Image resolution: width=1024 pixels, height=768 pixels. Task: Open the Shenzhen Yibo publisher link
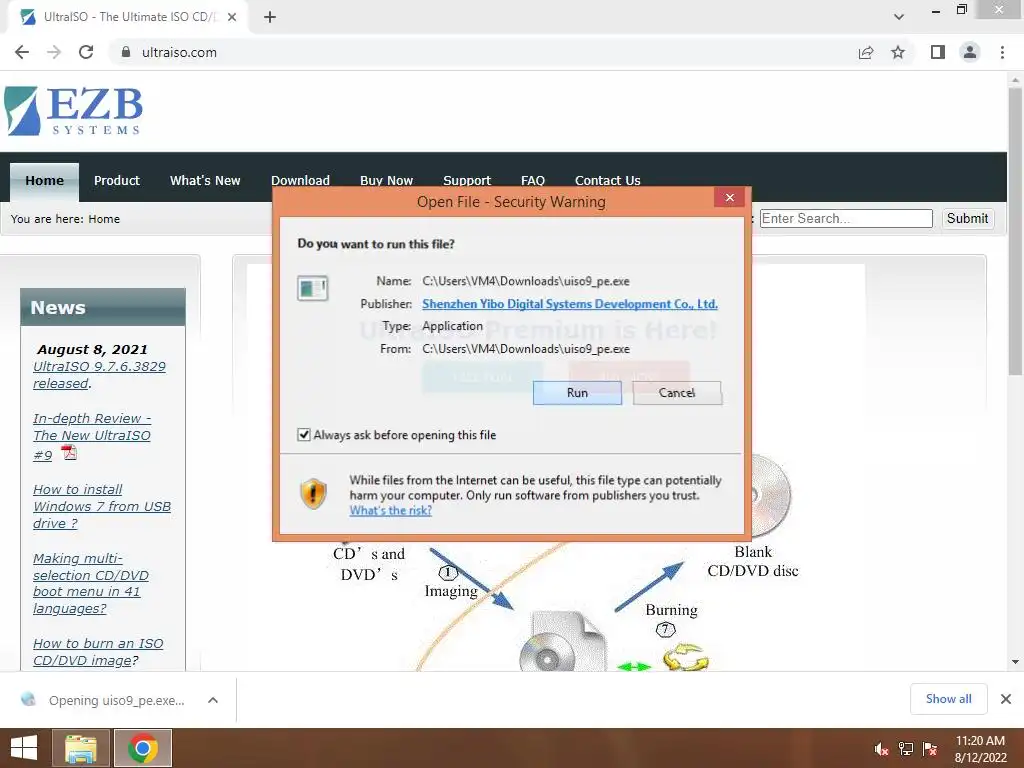pyautogui.click(x=570, y=304)
